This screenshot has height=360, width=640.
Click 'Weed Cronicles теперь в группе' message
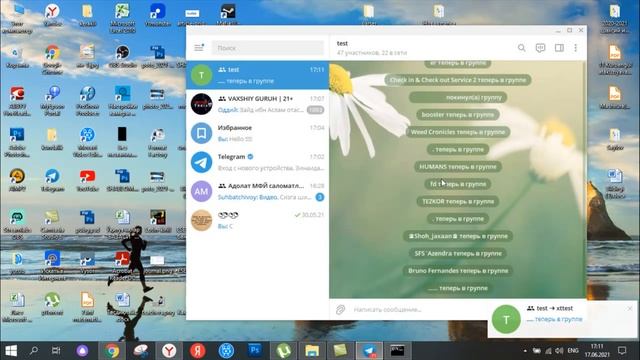pos(458,132)
